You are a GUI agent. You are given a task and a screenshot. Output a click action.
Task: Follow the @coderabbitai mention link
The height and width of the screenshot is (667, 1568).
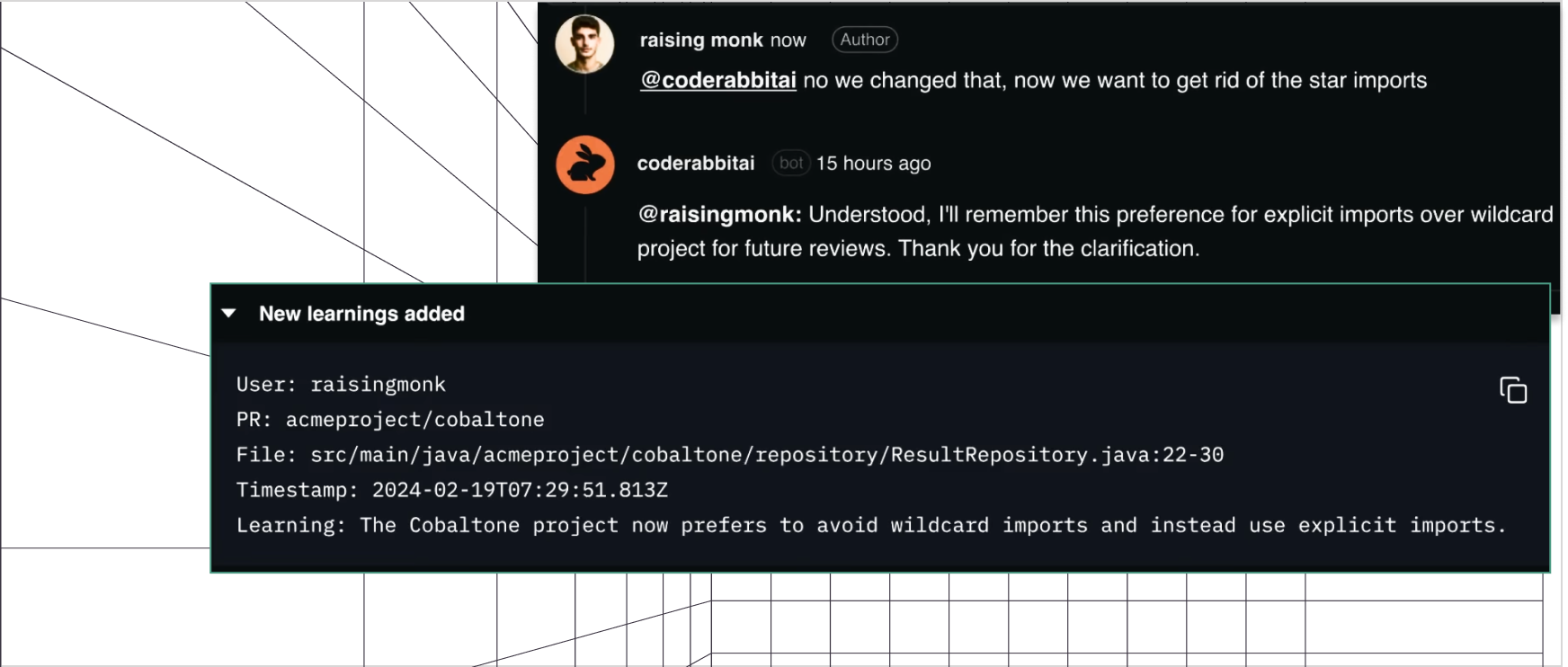(x=717, y=81)
